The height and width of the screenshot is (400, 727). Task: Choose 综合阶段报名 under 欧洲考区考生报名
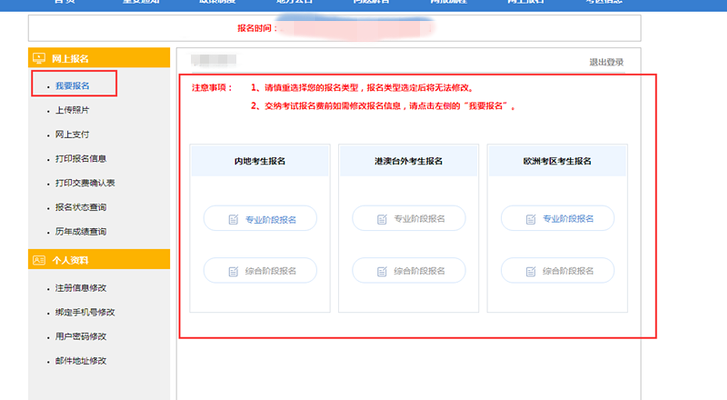tap(557, 271)
